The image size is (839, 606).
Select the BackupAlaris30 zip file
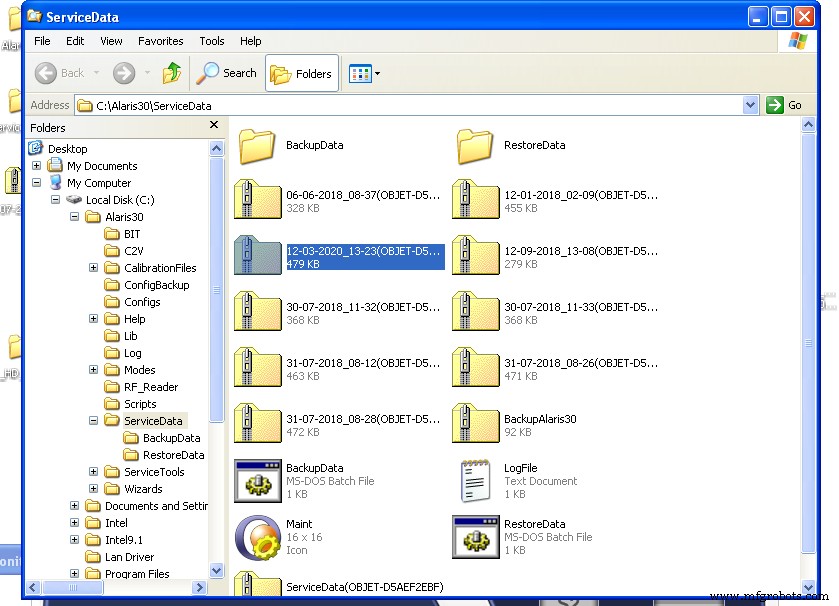475,425
